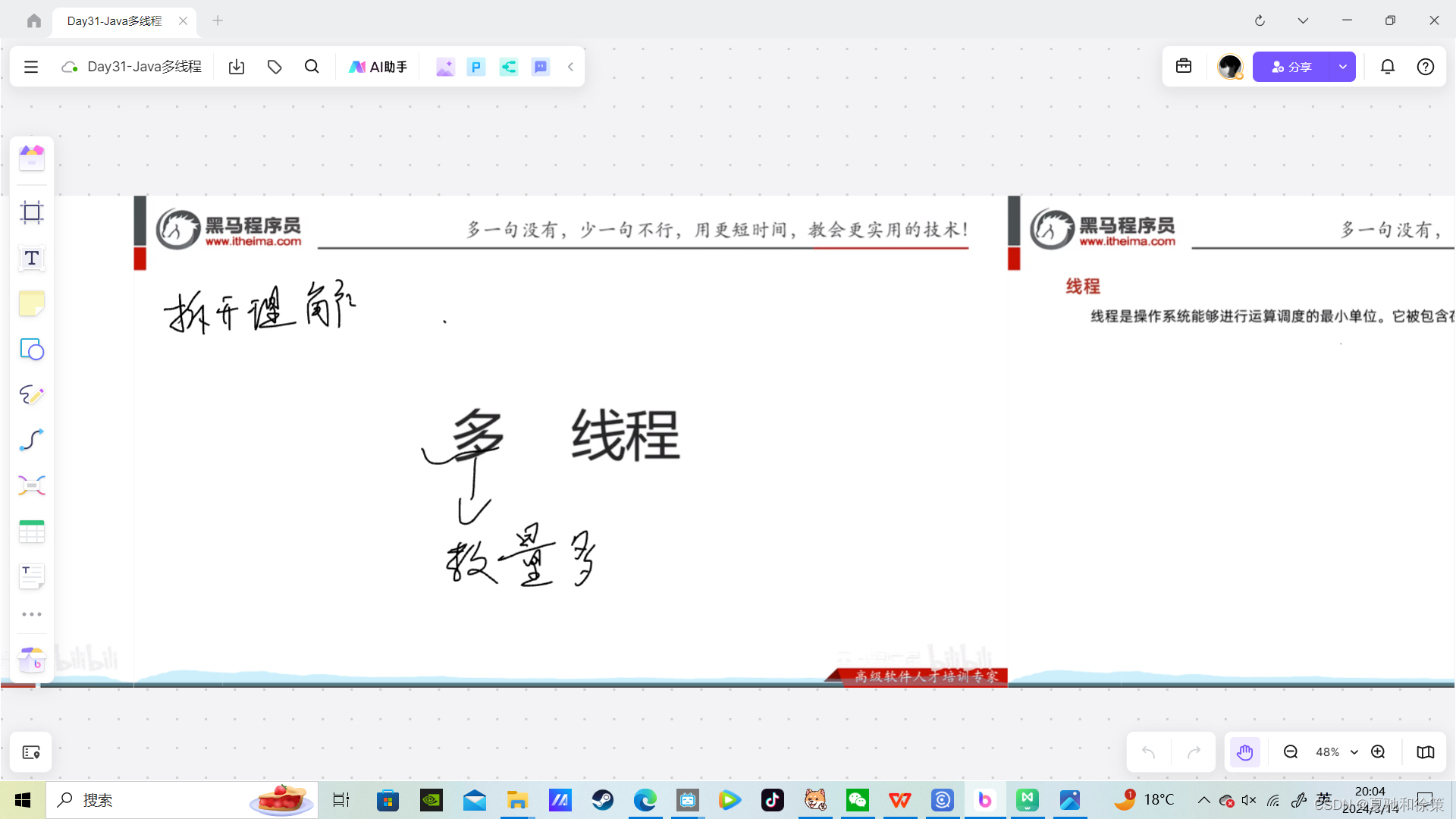Select the Text tool in sidebar
Viewport: 1456px width, 819px height.
pyautogui.click(x=31, y=259)
